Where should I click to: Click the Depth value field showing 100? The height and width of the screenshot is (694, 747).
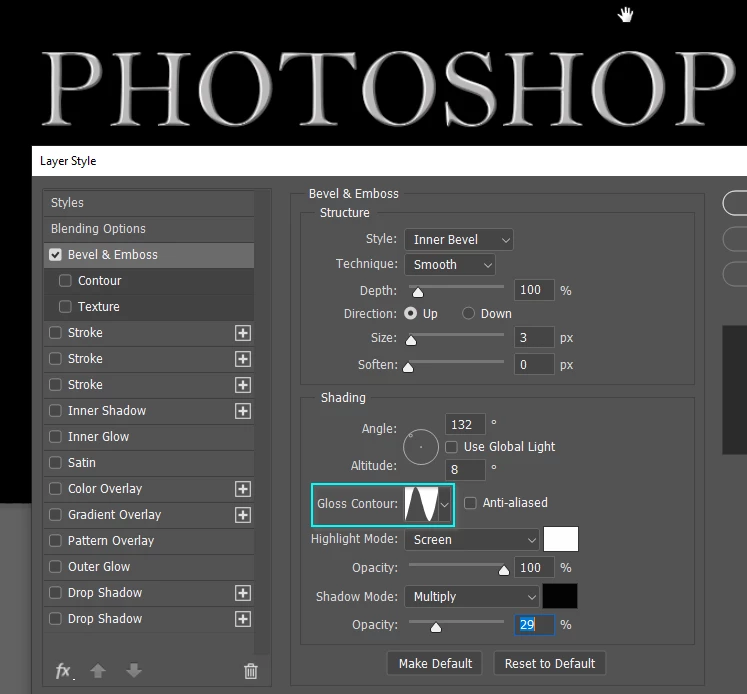pos(534,290)
